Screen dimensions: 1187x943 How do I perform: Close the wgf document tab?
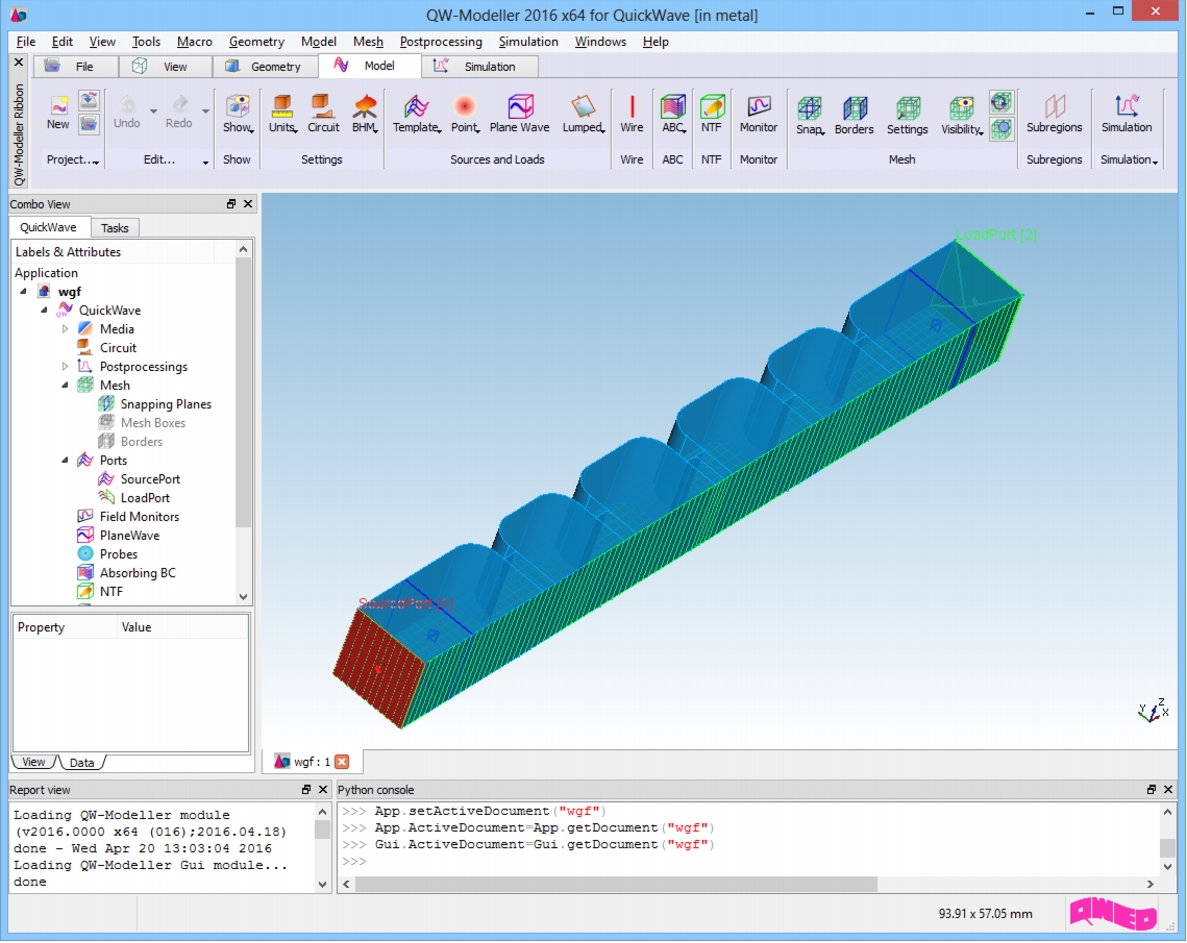click(342, 761)
